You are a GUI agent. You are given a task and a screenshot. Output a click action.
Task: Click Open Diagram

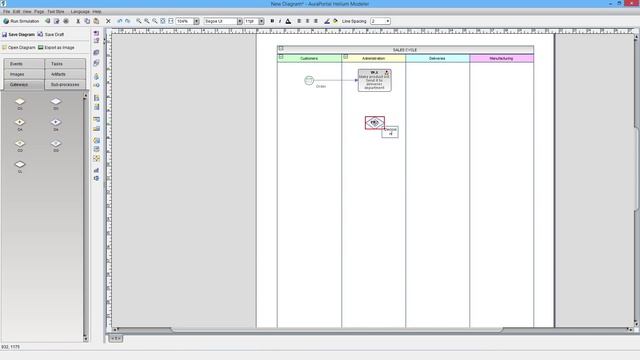coord(18,48)
